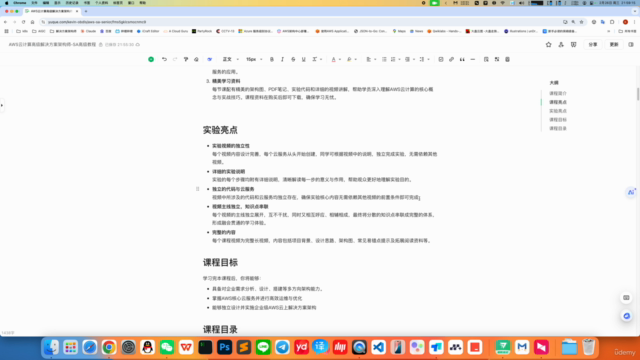Image resolution: width=640 pixels, height=360 pixels.
Task: Toggle the right sidebar panel
Action: [x=631, y=44]
